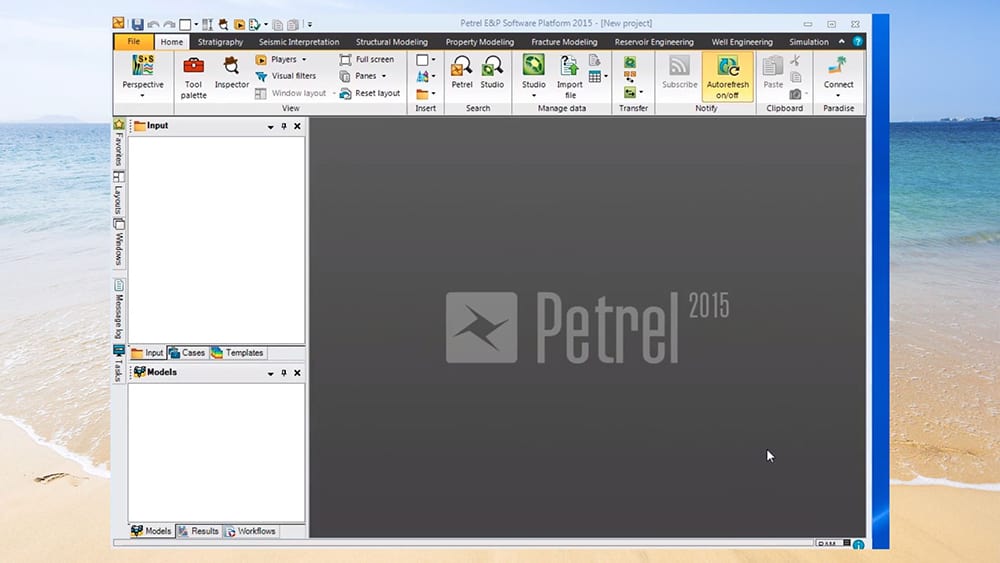
Task: Switch to the Reservoir Engineering ribbon tab
Action: (654, 42)
